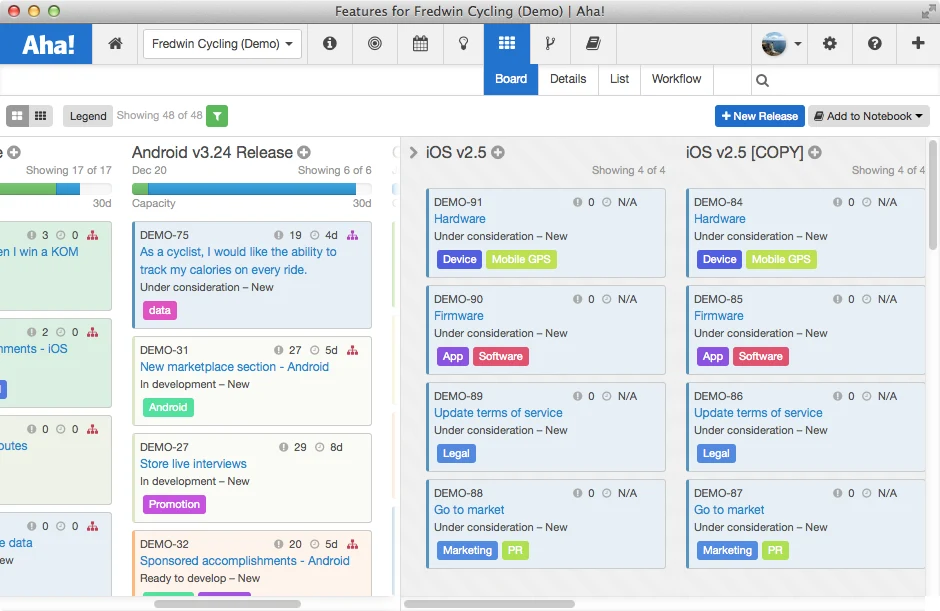Open the roadmaps branch icon
940x611 pixels.
[550, 43]
